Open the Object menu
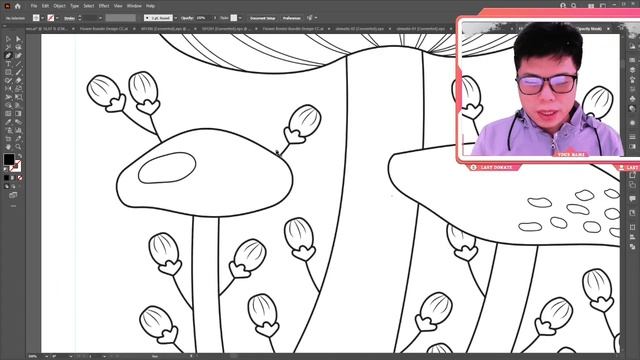The image size is (640, 360). click(x=59, y=6)
